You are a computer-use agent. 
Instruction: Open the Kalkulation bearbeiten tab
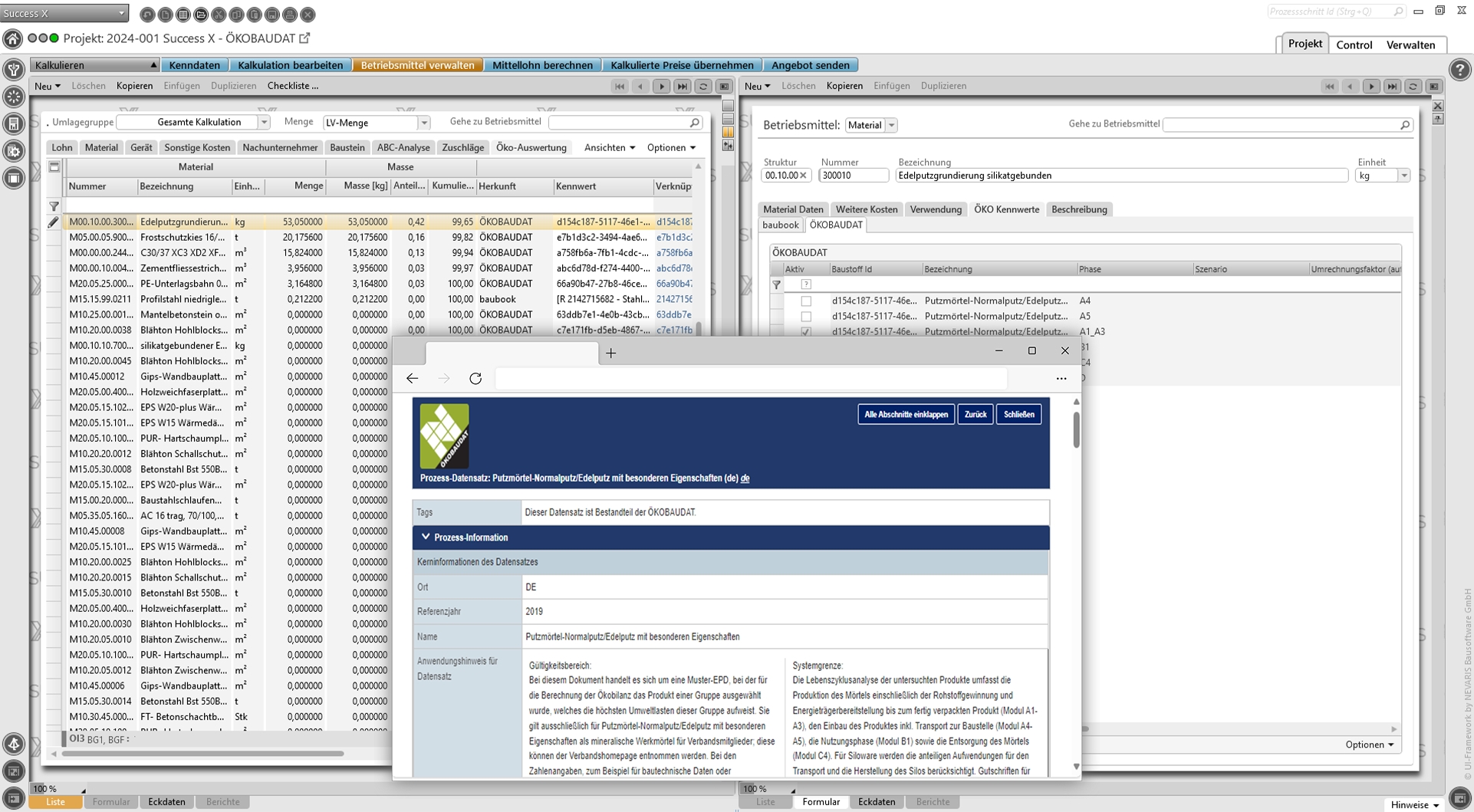290,65
